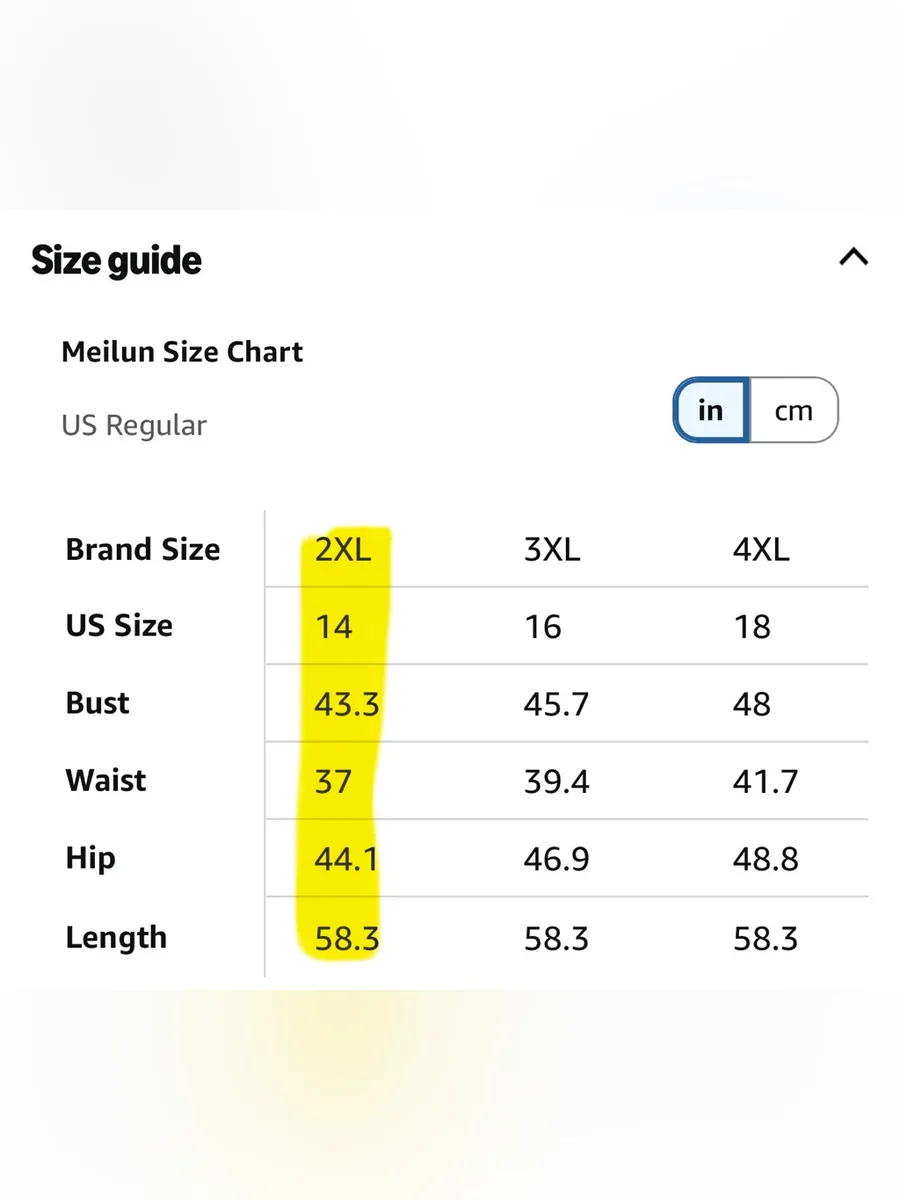900x1200 pixels.
Task: Click the Size guide heading
Action: coord(117,260)
